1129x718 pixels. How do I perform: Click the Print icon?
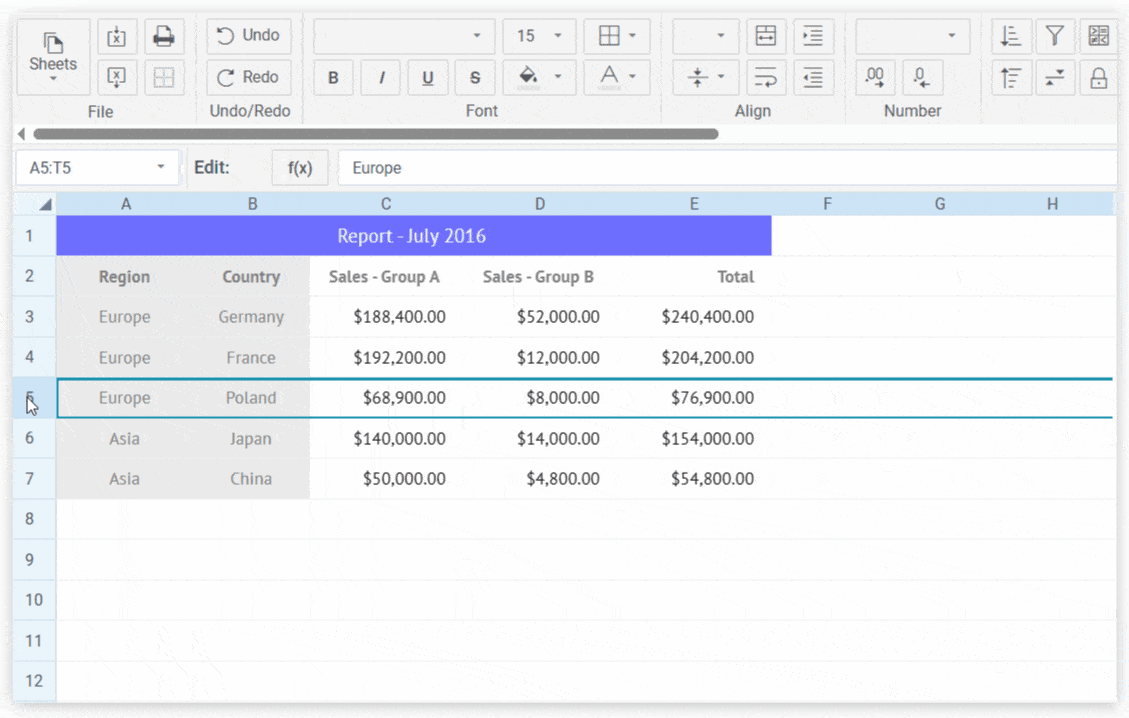click(164, 37)
